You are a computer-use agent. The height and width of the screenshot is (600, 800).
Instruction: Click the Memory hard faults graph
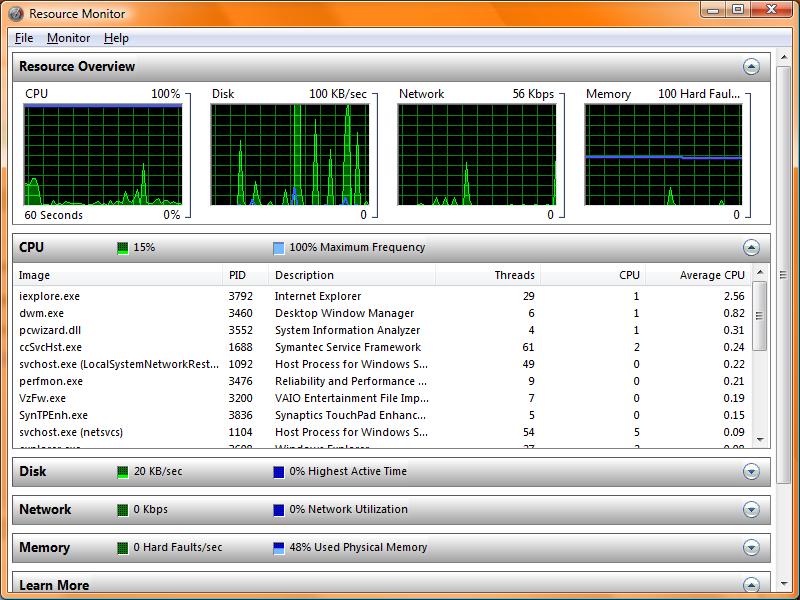coord(663,155)
